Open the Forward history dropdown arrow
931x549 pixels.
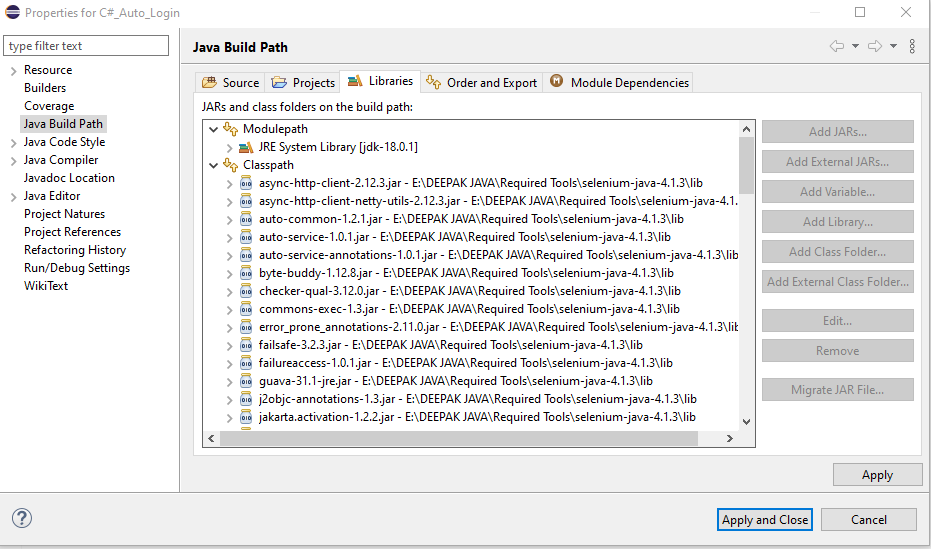(893, 46)
